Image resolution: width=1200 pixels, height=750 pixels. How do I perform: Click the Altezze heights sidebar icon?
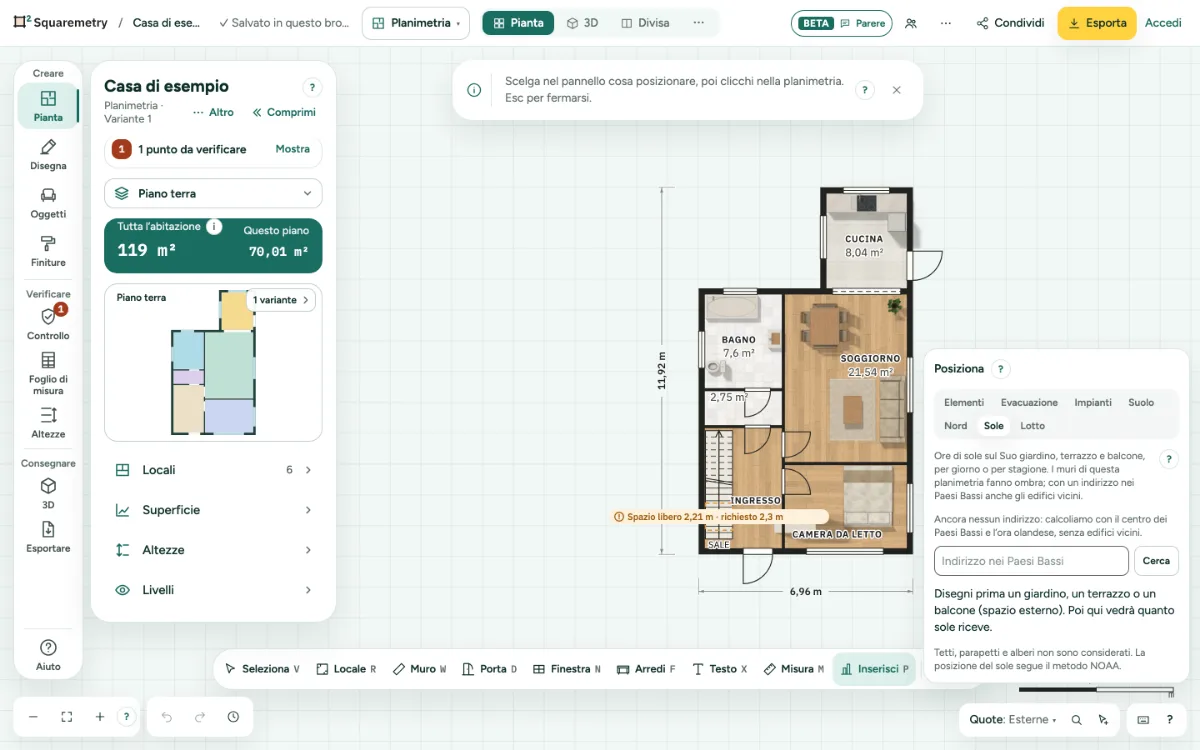point(48,422)
